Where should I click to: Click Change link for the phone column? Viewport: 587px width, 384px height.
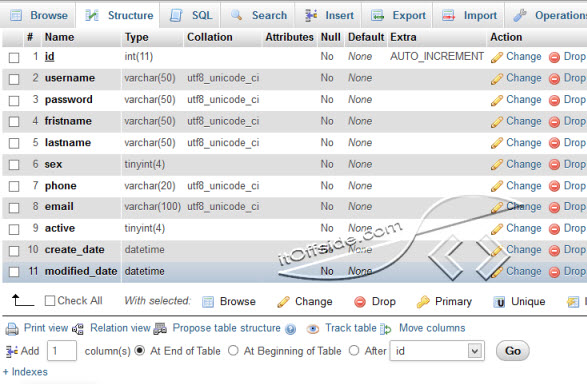coord(524,186)
